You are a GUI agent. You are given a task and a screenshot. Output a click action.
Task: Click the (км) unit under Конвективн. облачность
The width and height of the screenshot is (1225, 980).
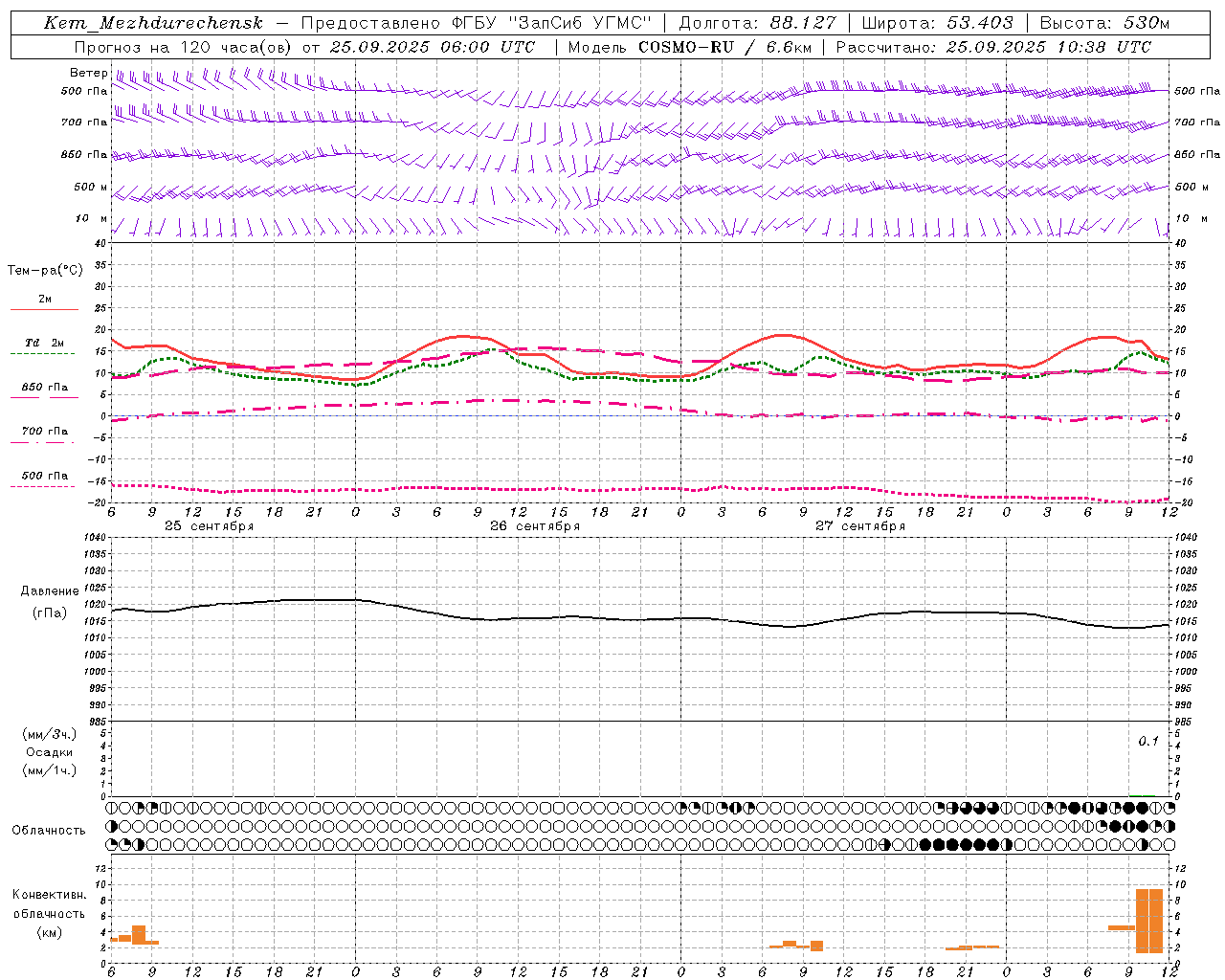[50, 932]
